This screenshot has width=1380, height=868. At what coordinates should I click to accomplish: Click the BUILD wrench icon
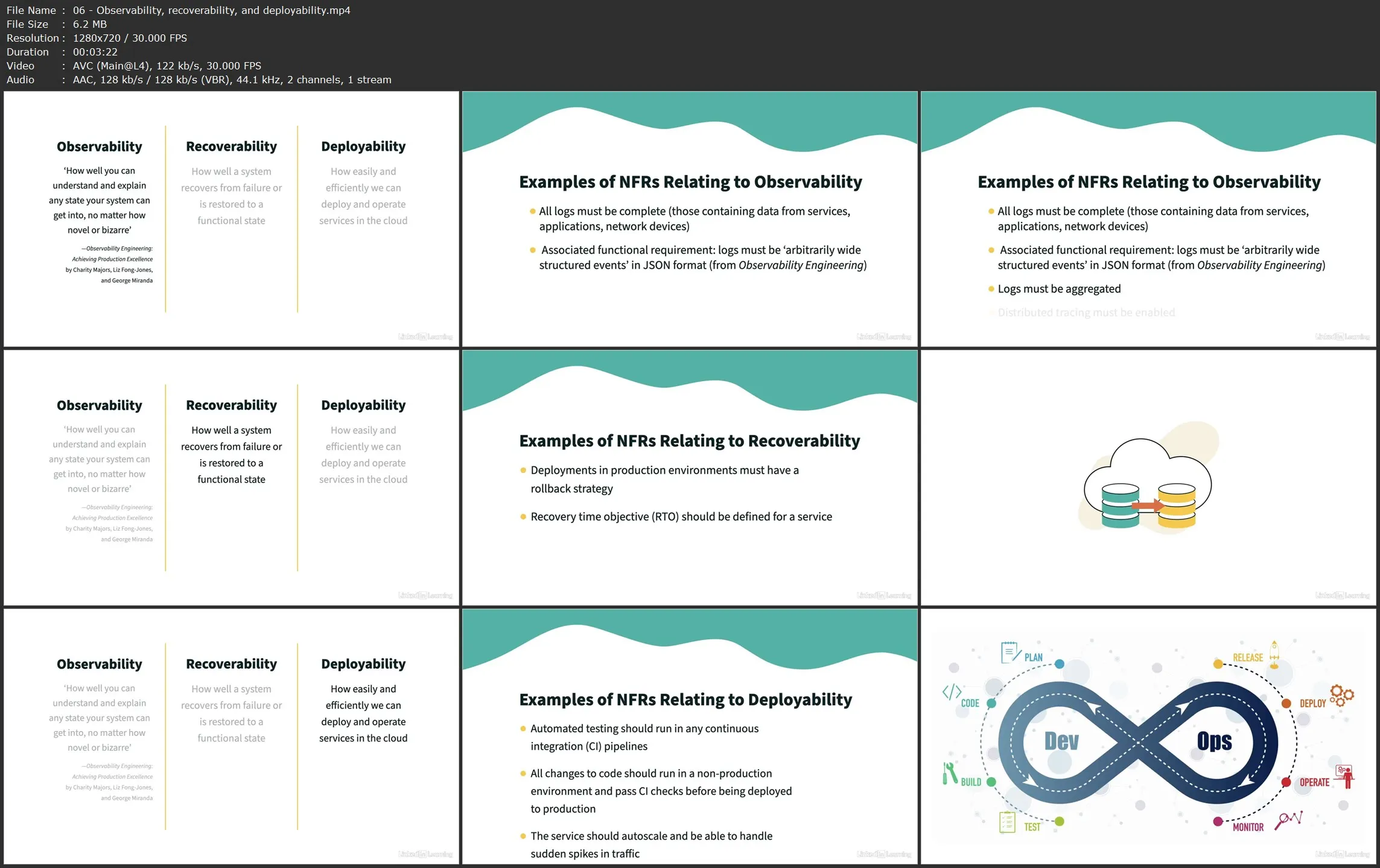pos(950,773)
